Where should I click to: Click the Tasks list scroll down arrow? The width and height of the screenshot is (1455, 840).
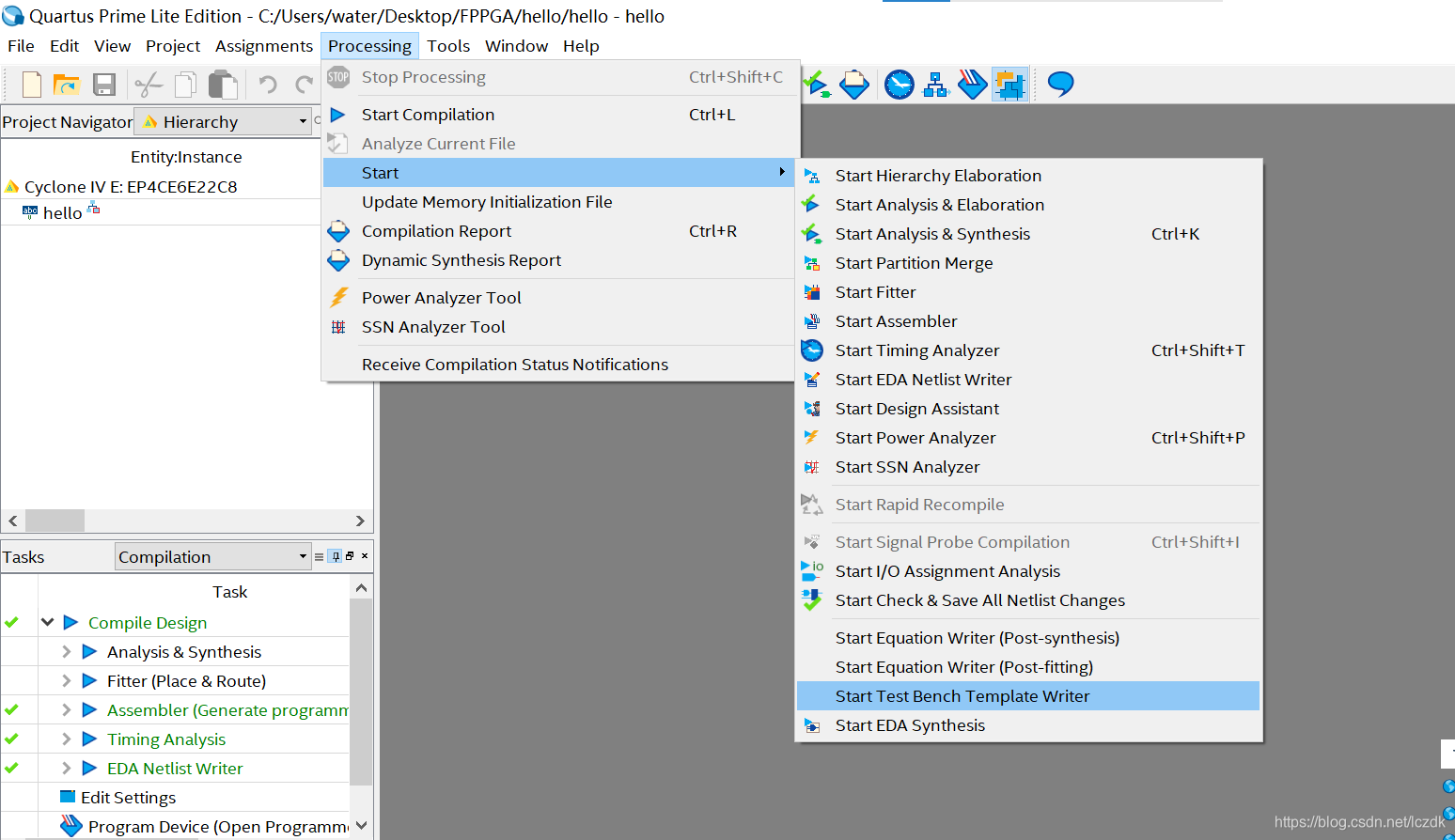[361, 827]
